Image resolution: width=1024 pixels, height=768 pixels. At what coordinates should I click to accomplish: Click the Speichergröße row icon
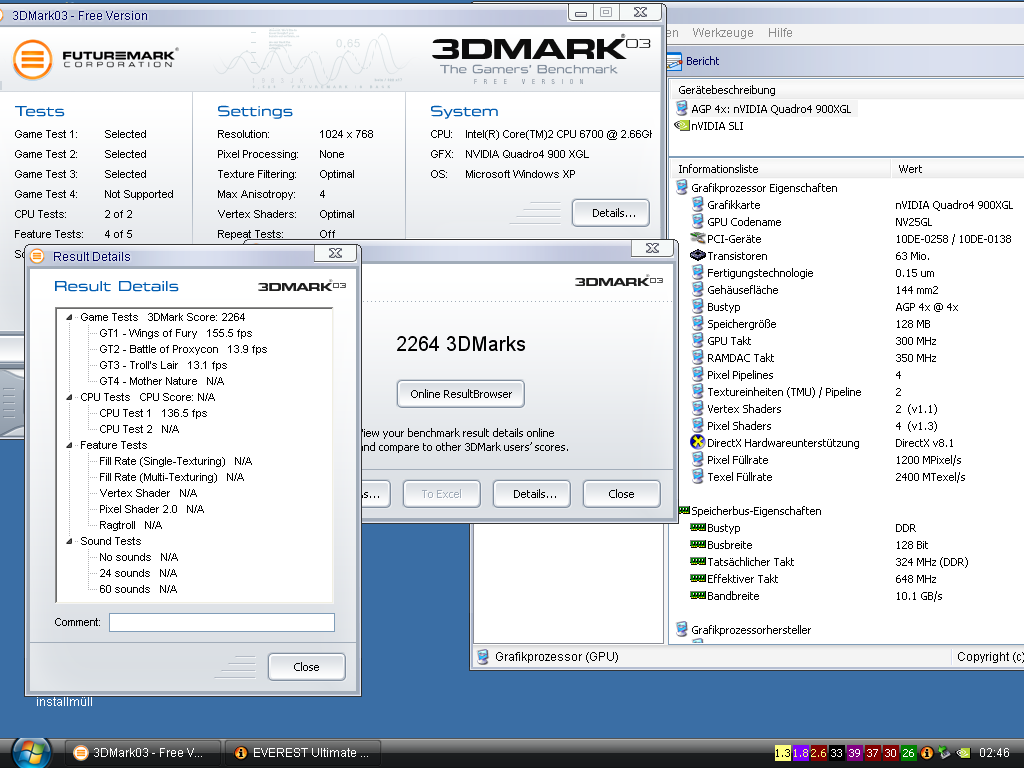pos(697,323)
